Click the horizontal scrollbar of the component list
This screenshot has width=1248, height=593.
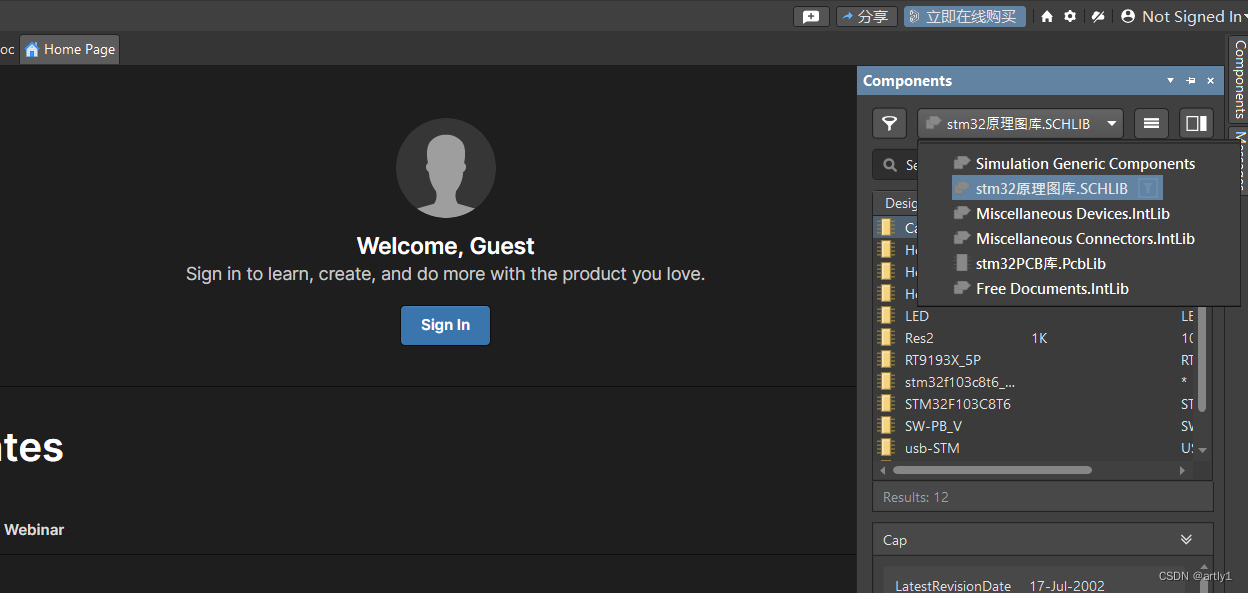tap(990, 470)
